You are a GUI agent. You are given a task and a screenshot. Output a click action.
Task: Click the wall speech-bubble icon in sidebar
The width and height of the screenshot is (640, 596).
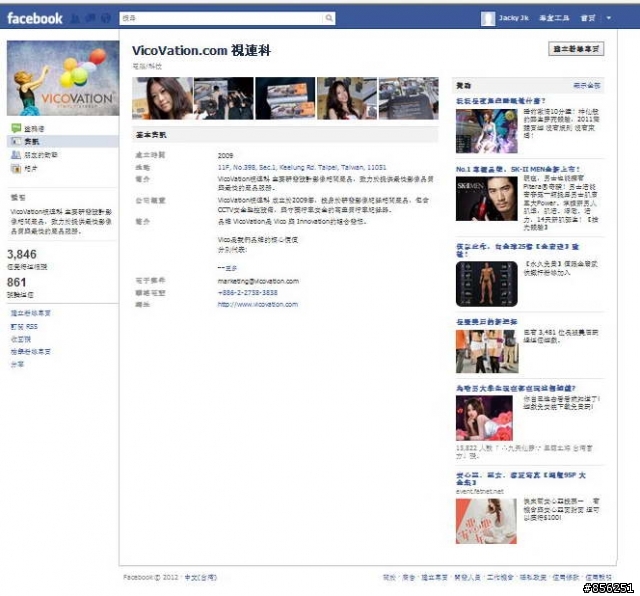(x=16, y=129)
